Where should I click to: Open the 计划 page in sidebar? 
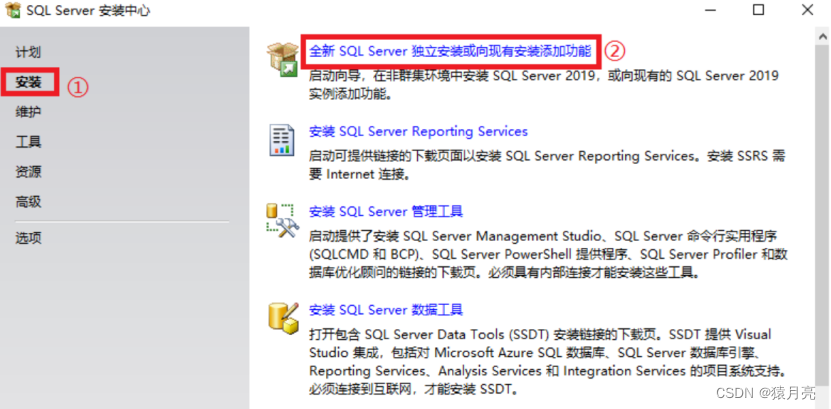(x=28, y=52)
